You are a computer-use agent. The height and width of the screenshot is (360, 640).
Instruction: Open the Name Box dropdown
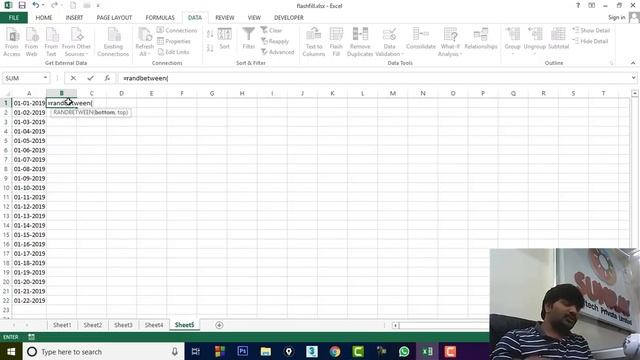[x=45, y=78]
